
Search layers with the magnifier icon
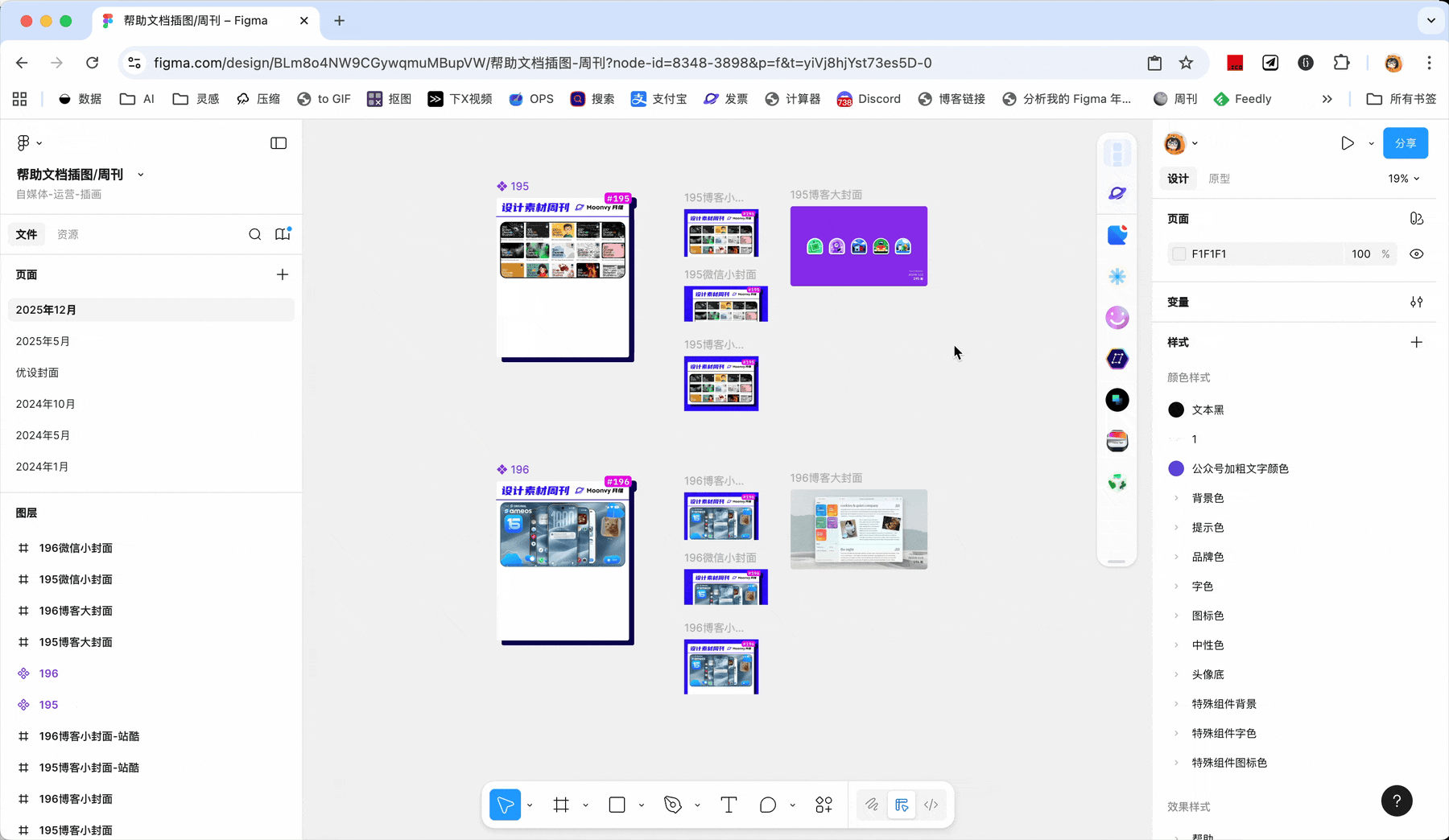255,234
